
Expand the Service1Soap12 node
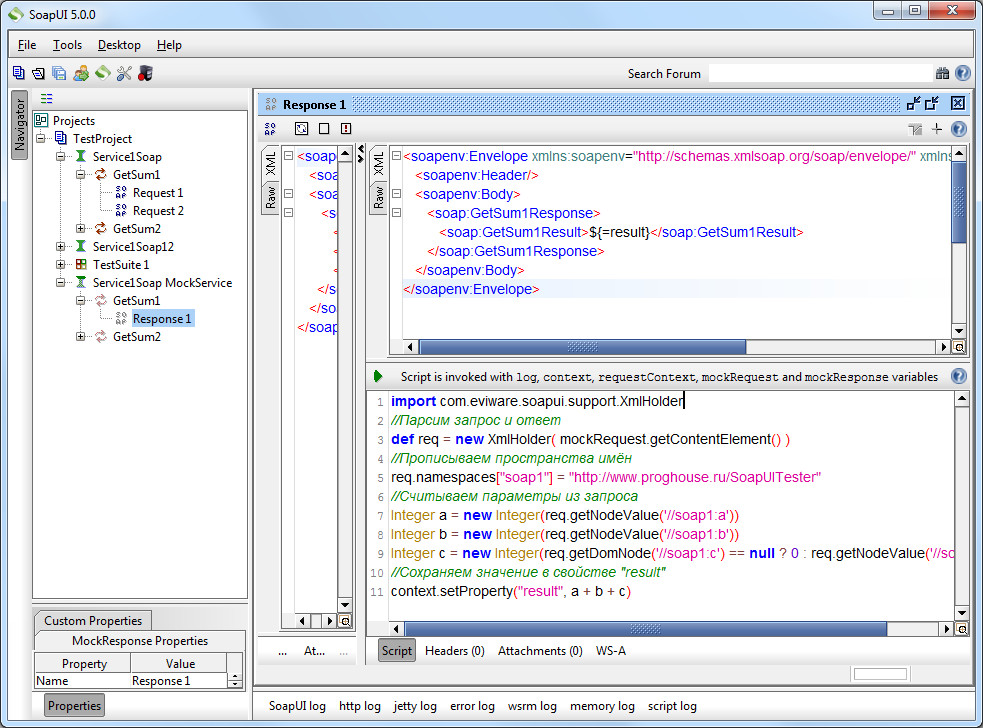click(61, 247)
